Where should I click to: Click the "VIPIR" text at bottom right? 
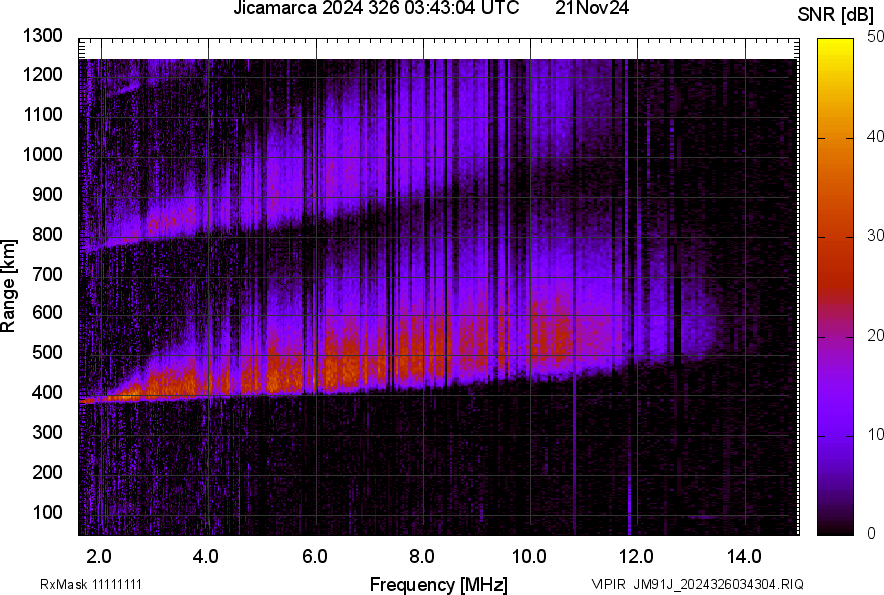[x=607, y=584]
